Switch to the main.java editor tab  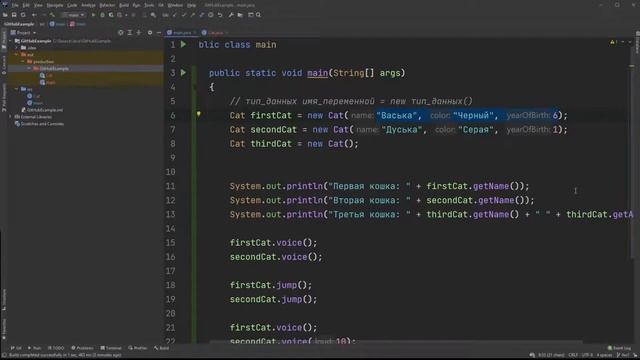(x=182, y=33)
